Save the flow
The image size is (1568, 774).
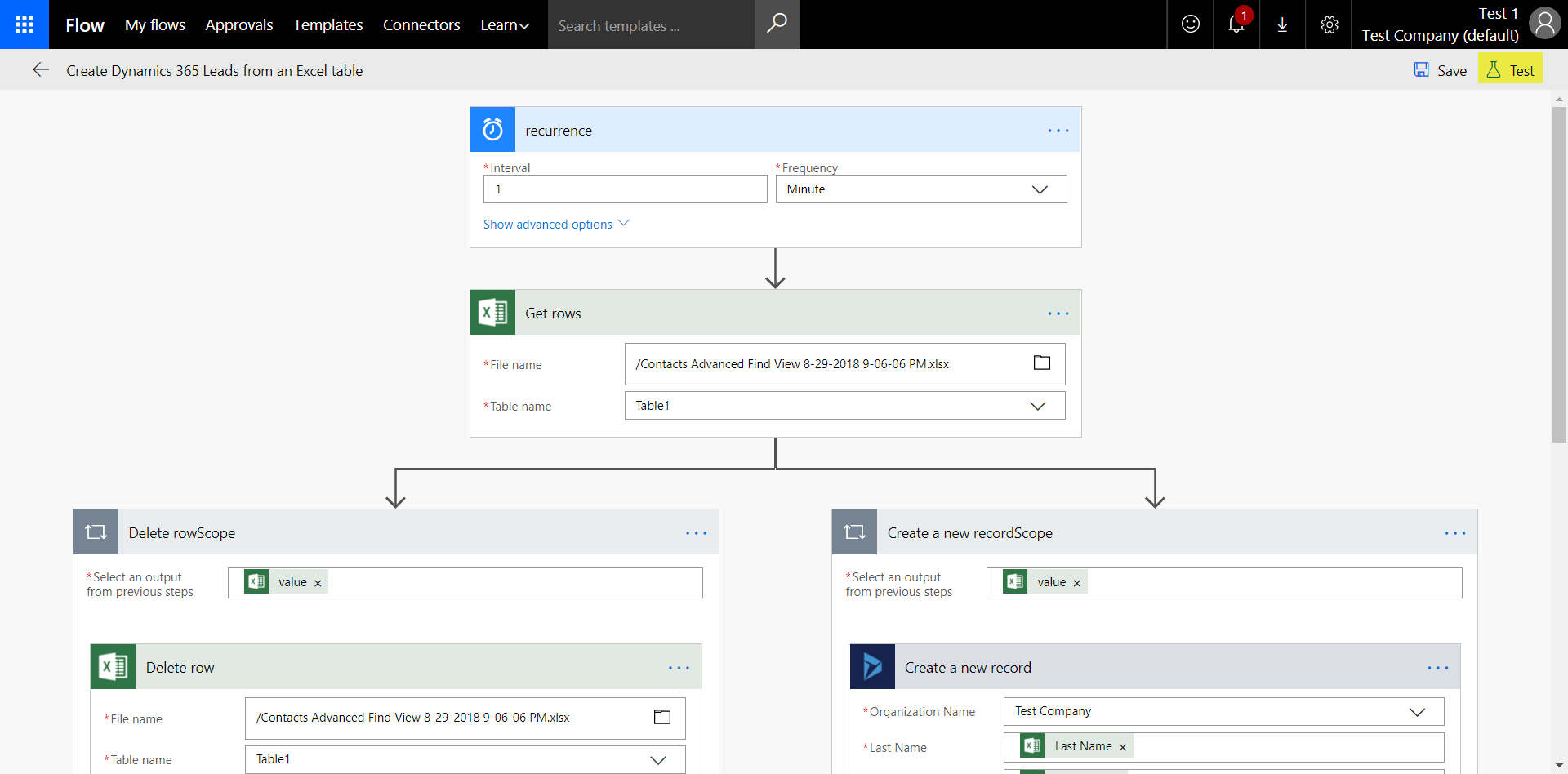pos(1441,70)
